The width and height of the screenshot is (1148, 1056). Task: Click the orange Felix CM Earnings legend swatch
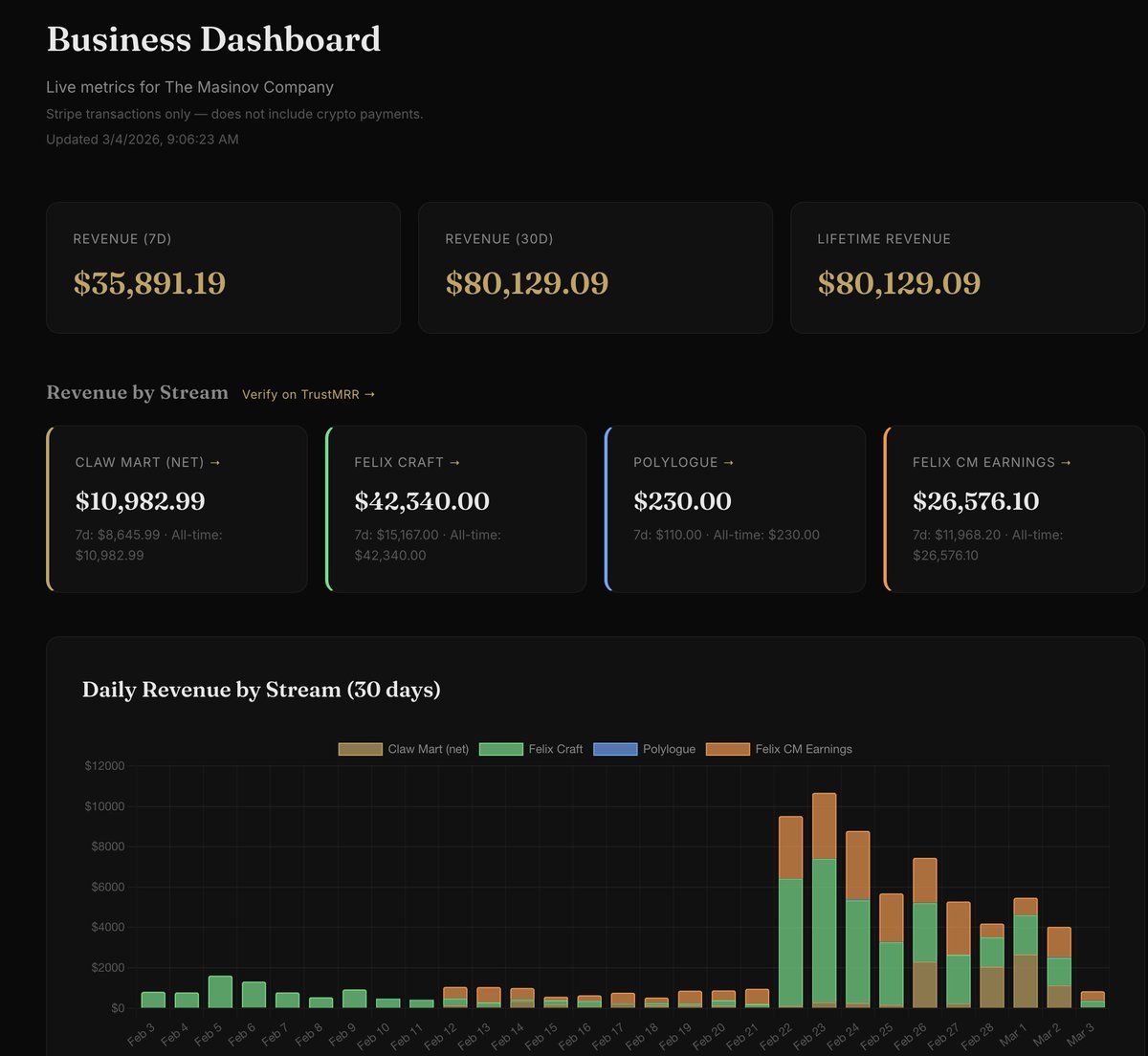(728, 749)
